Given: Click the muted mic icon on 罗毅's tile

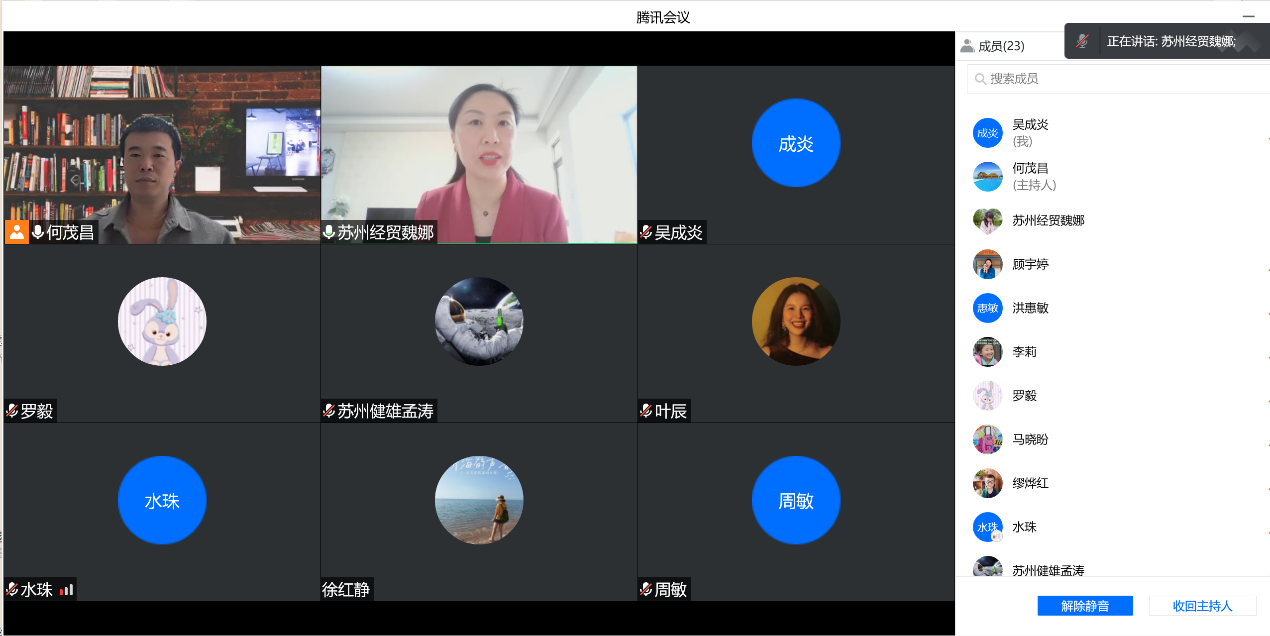Looking at the screenshot, I should coord(12,411).
